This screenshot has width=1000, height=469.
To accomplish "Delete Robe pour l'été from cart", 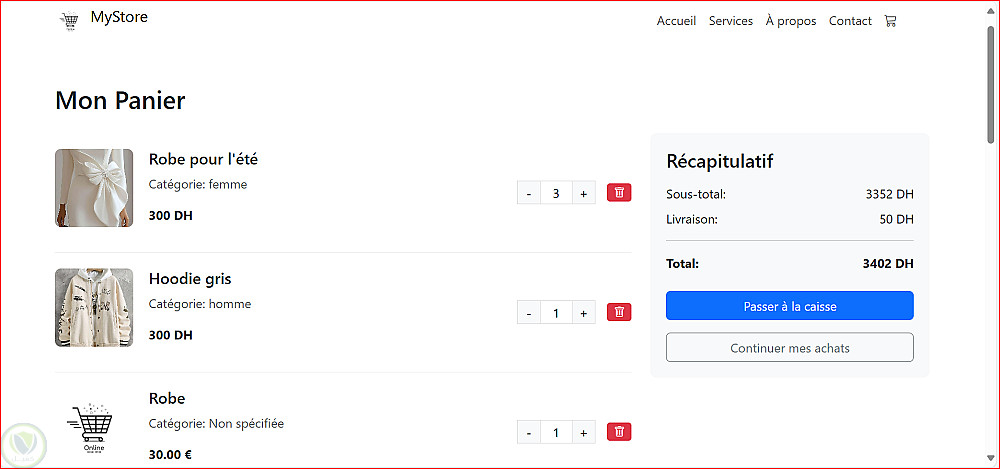I will click(619, 193).
